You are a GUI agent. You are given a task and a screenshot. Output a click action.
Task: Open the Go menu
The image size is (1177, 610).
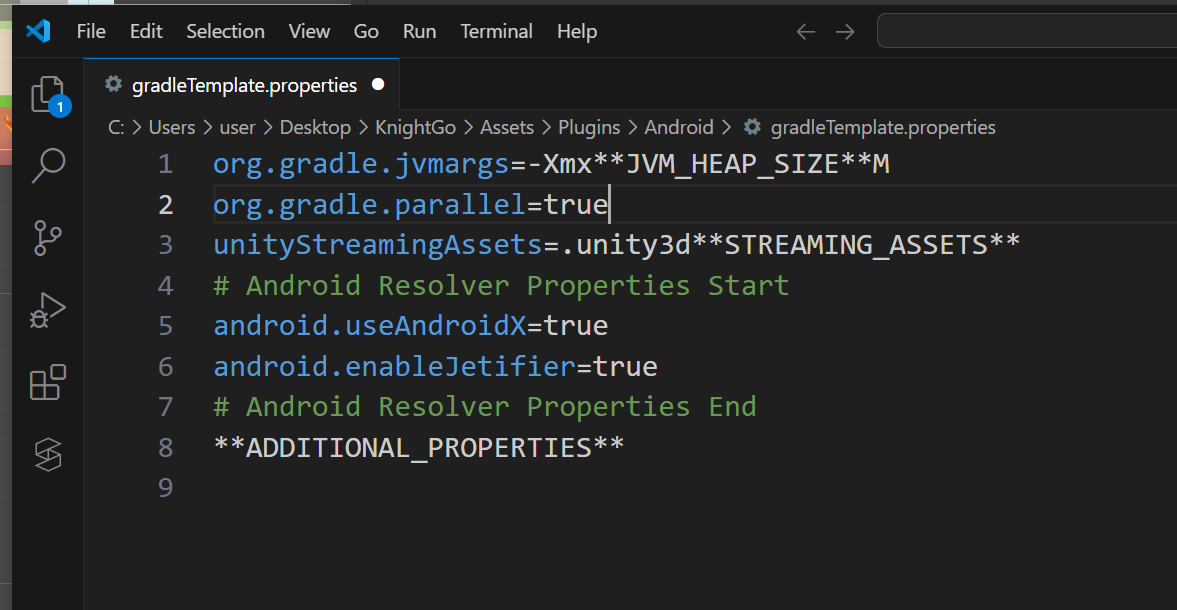click(x=366, y=32)
